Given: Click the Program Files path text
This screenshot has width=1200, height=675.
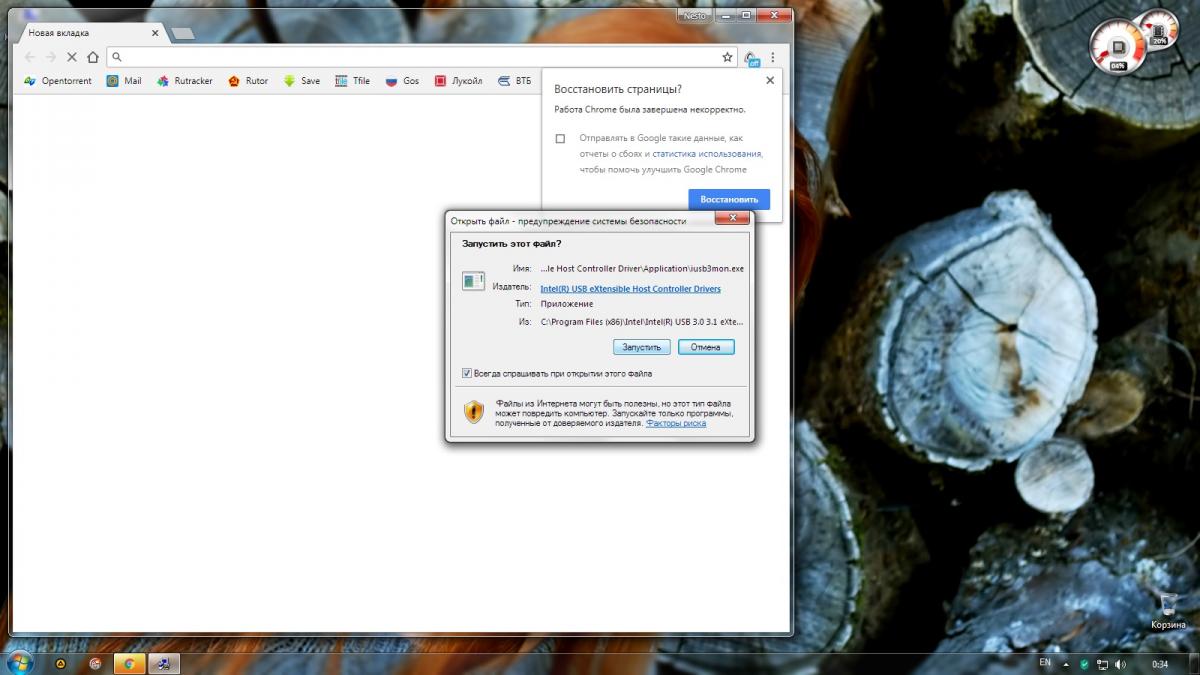Looking at the screenshot, I should [x=642, y=322].
